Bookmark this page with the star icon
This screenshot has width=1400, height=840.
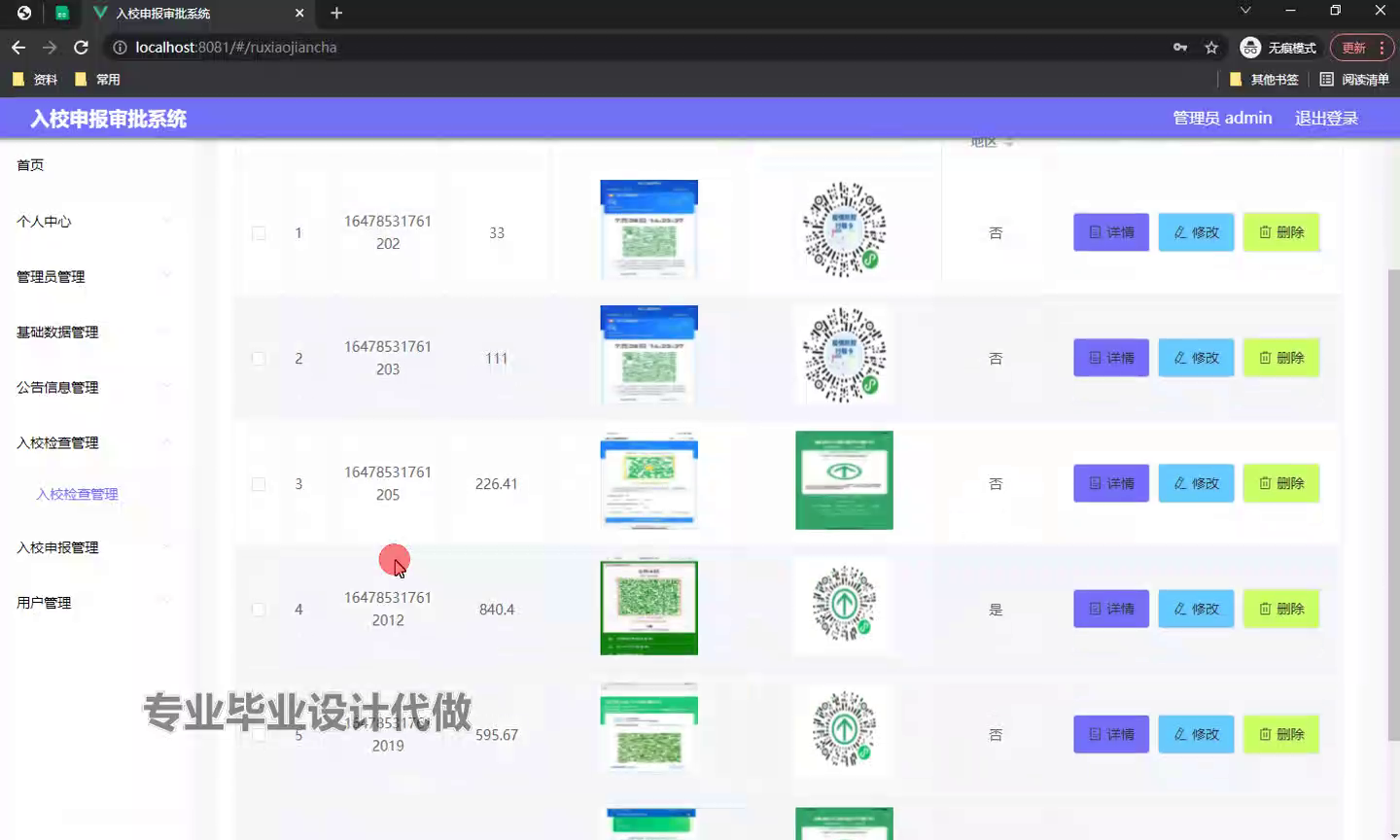click(x=1211, y=47)
